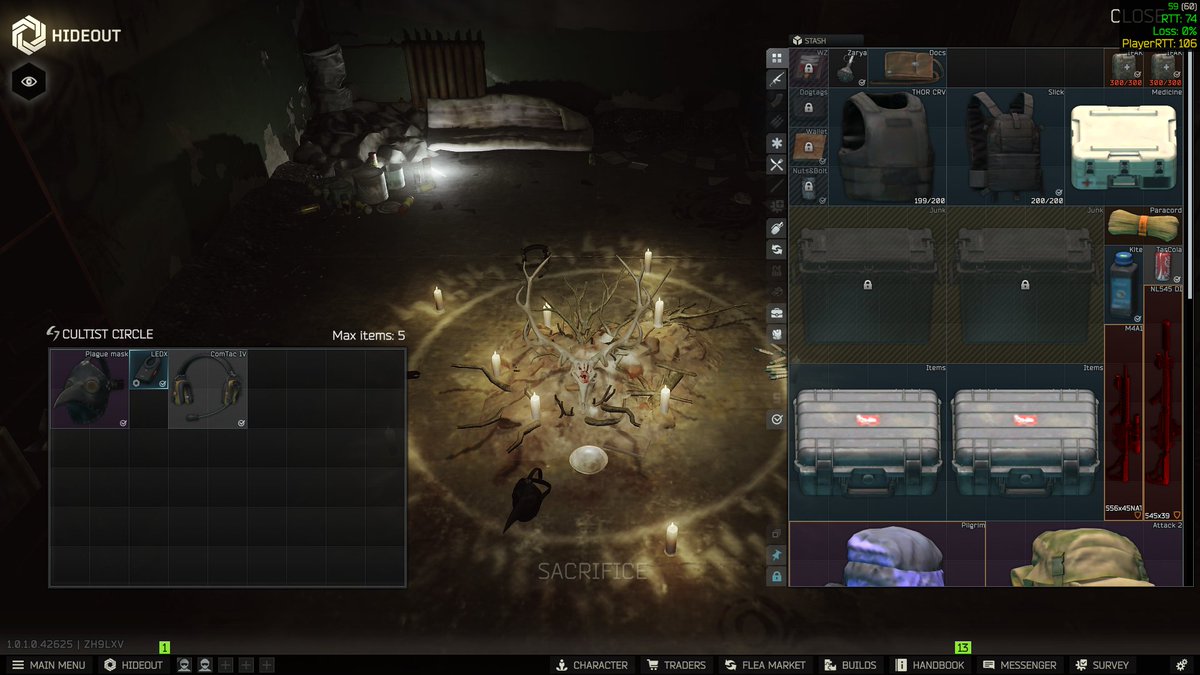Screen dimensions: 1200x675
Task: Select the M4A1 rifle
Action: 1124,421
